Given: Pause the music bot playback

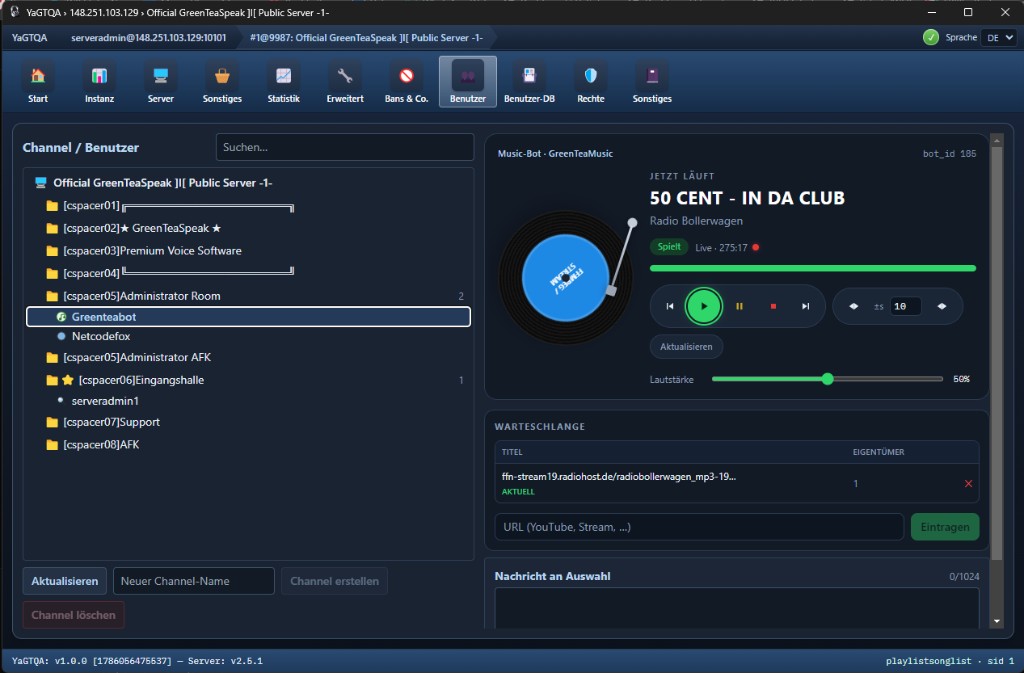Looking at the screenshot, I should 739,306.
